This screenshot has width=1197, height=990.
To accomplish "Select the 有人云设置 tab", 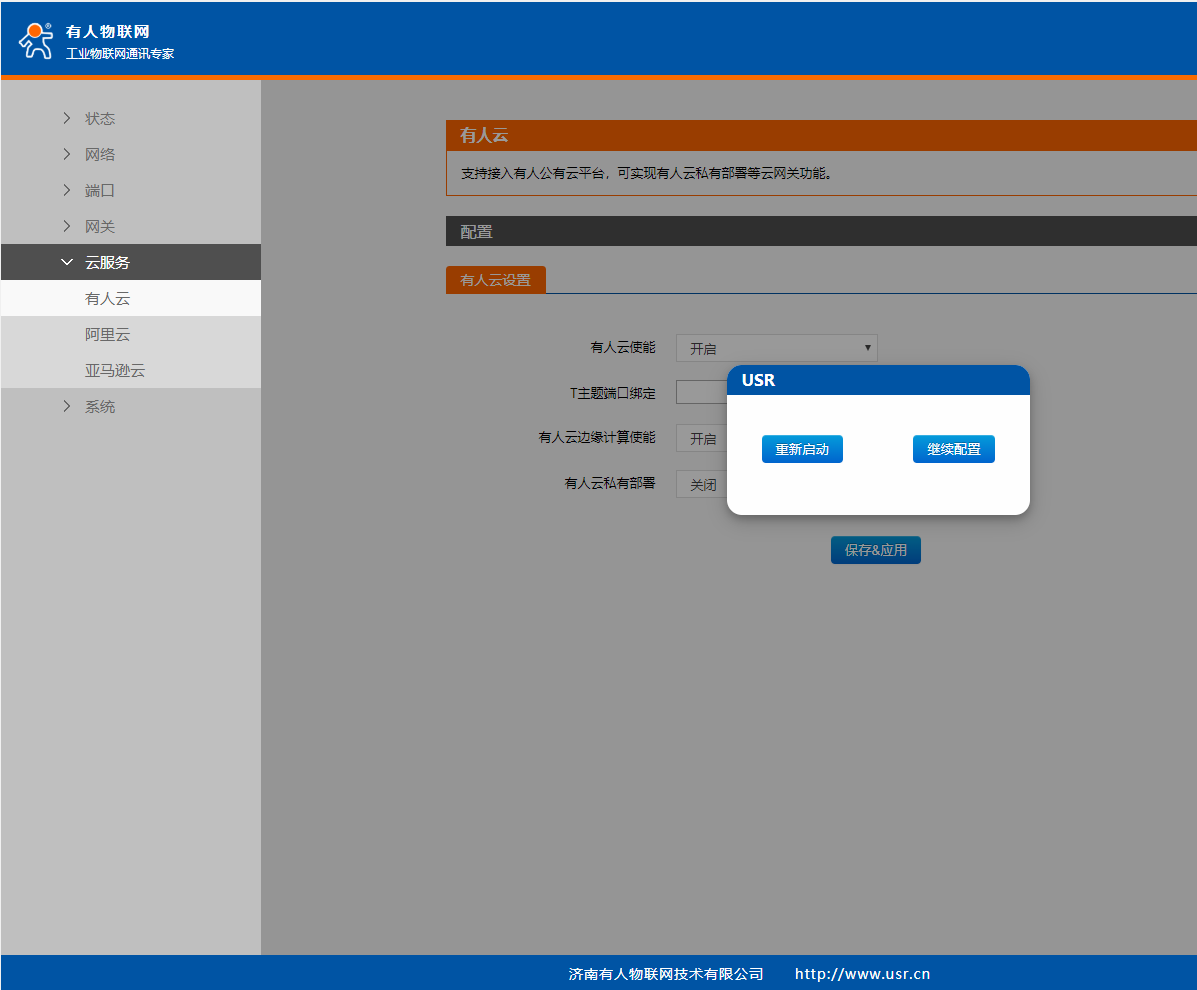I will point(495,280).
